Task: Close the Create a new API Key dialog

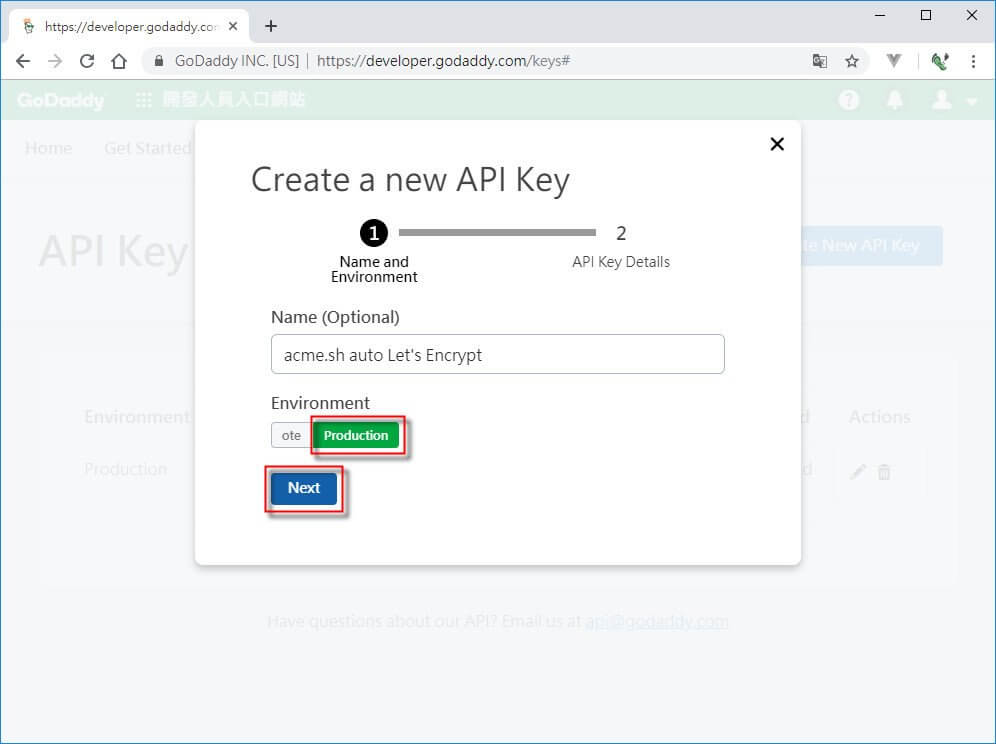Action: click(777, 144)
